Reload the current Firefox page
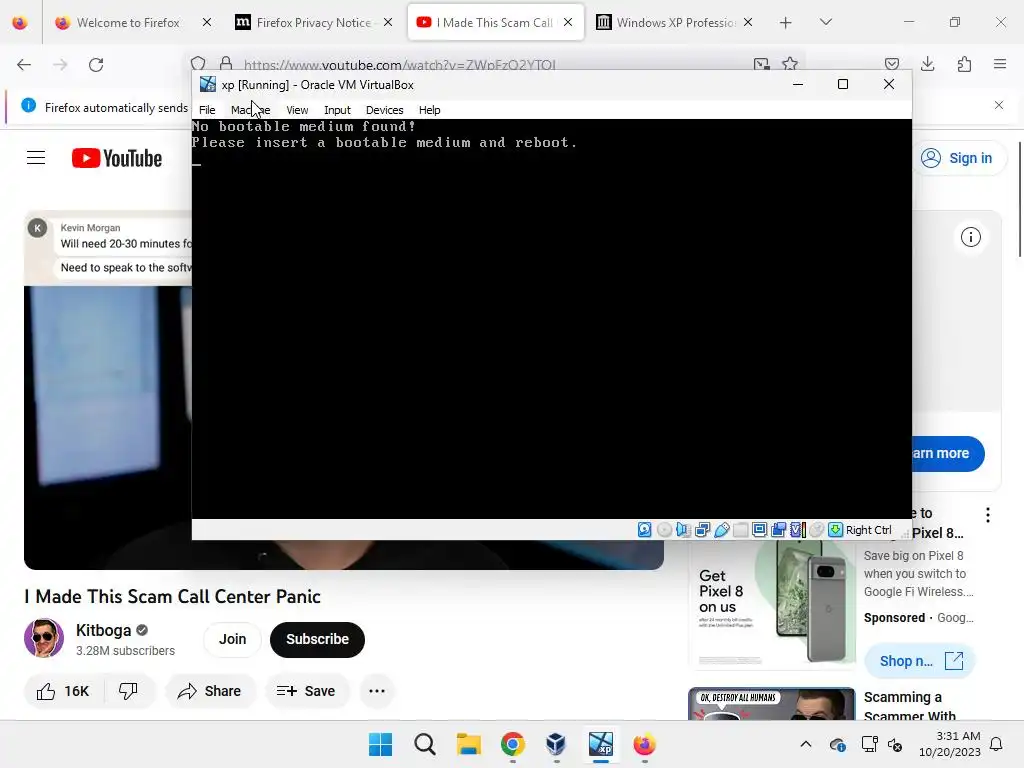Viewport: 1024px width, 768px height. pos(96,64)
